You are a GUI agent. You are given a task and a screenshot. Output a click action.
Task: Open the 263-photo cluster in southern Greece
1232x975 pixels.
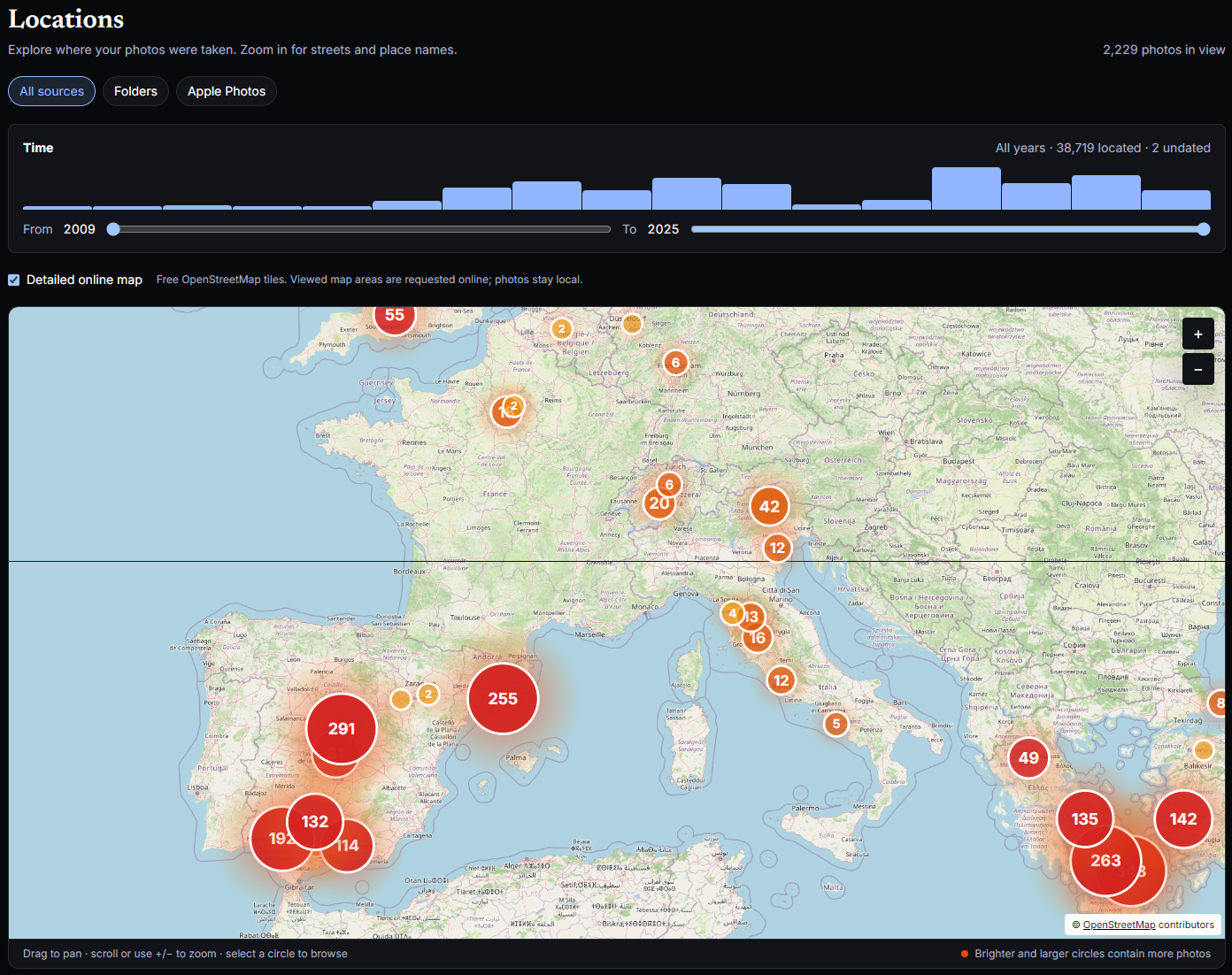coord(1105,861)
